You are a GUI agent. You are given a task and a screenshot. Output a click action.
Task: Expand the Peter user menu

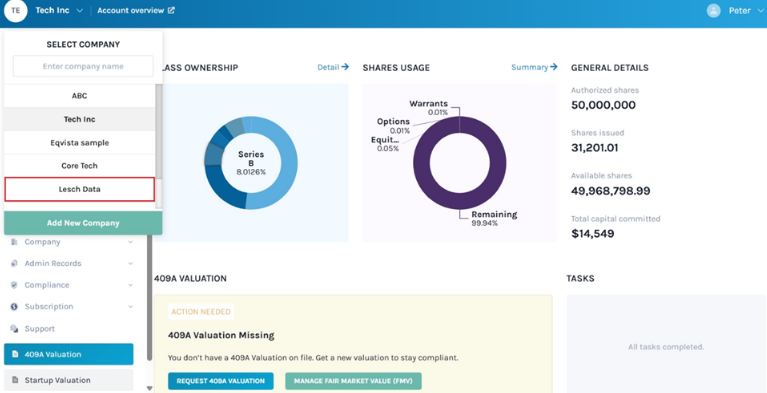tap(745, 10)
